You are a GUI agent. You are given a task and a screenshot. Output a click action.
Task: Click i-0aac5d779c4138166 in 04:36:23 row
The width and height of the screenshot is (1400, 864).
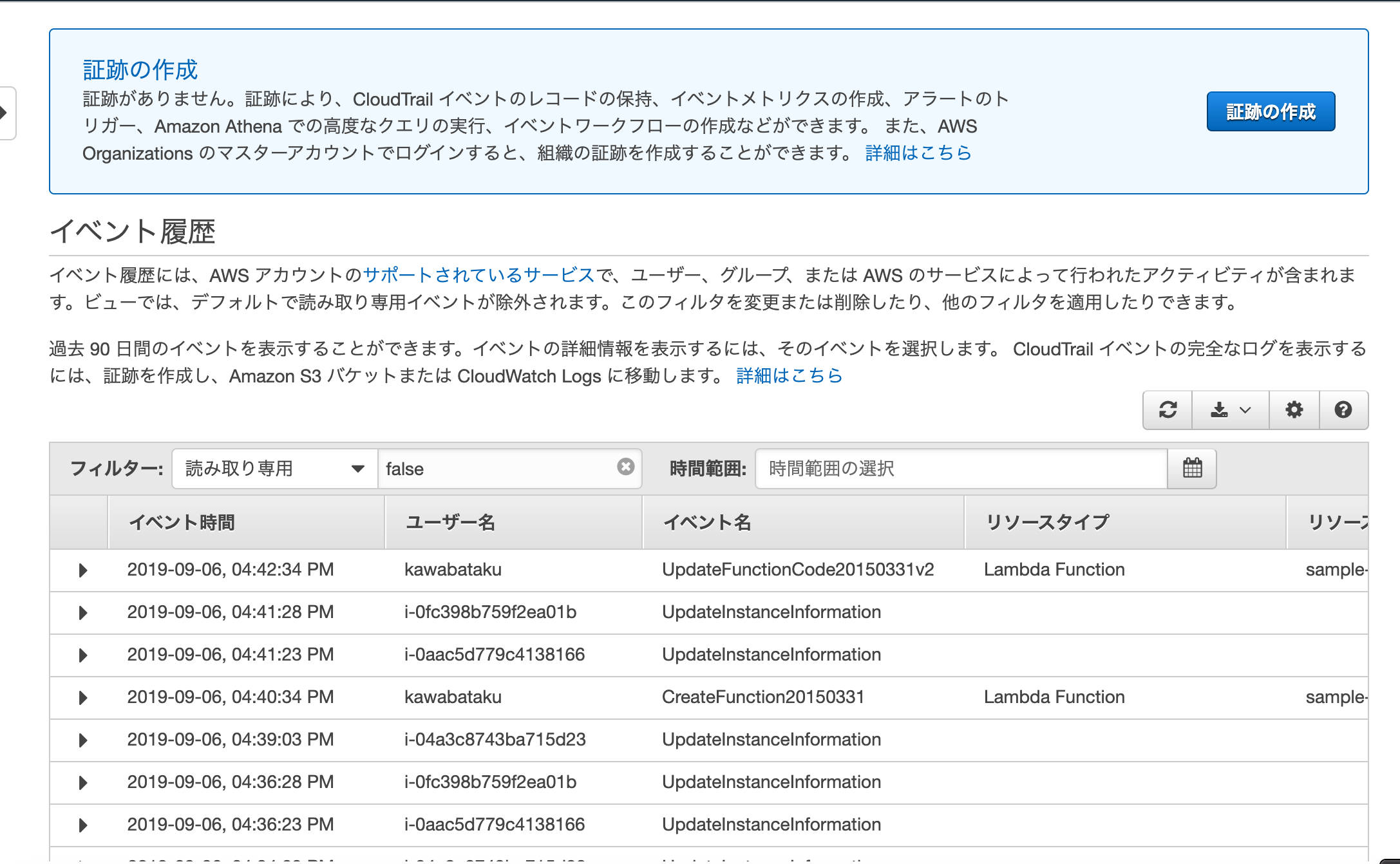tap(495, 824)
